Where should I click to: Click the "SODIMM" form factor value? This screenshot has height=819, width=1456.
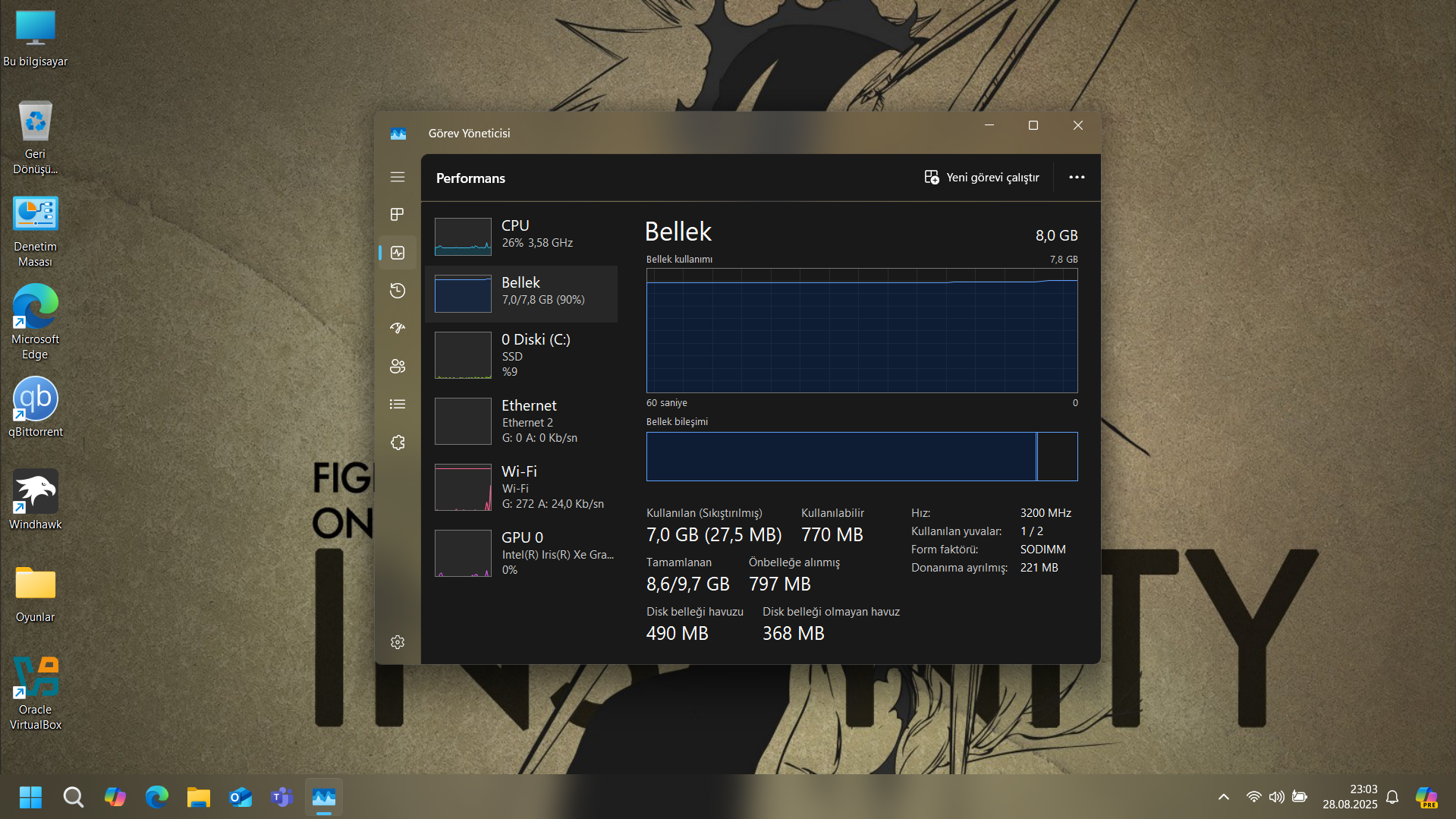[1042, 550]
